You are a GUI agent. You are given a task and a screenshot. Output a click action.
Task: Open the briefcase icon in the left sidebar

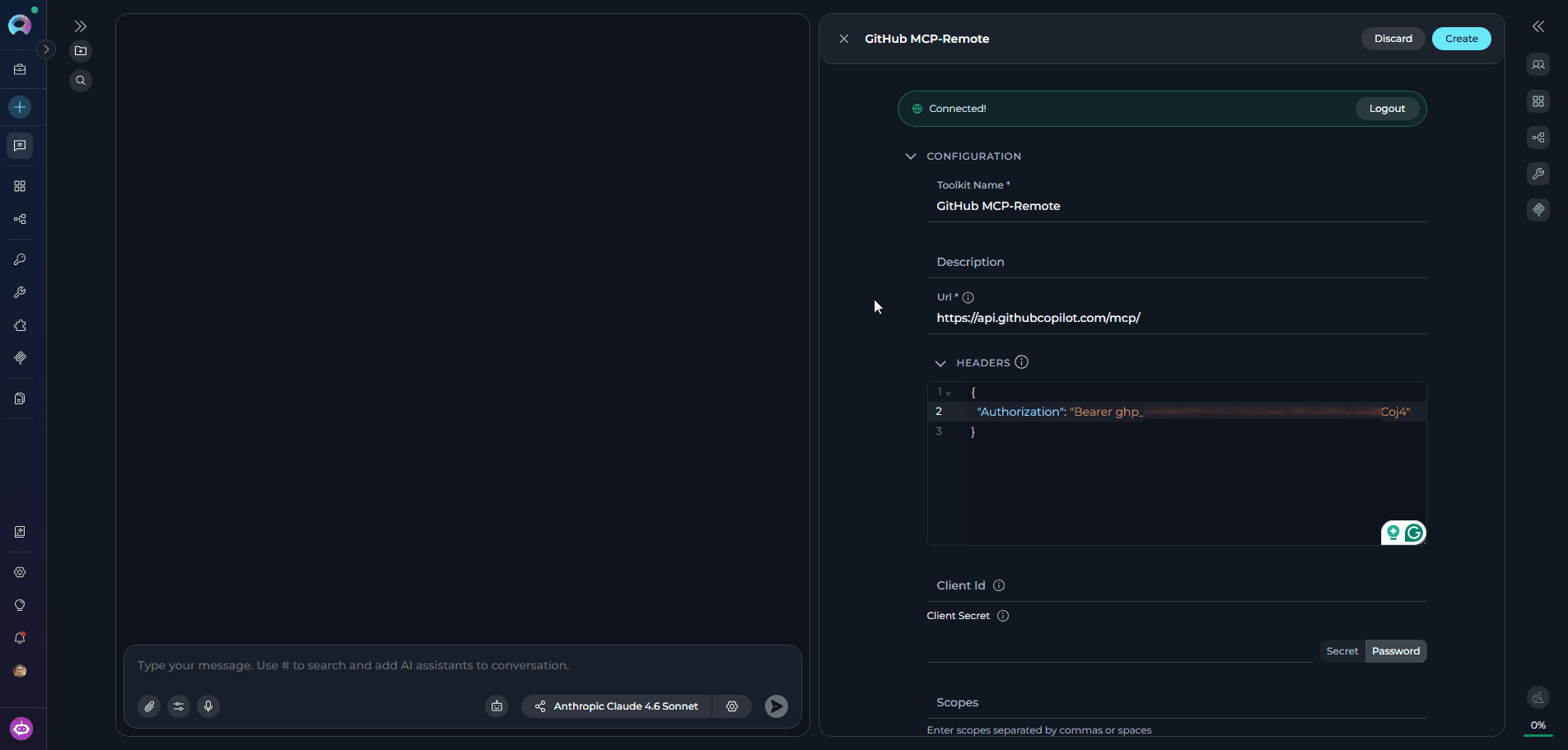(20, 70)
